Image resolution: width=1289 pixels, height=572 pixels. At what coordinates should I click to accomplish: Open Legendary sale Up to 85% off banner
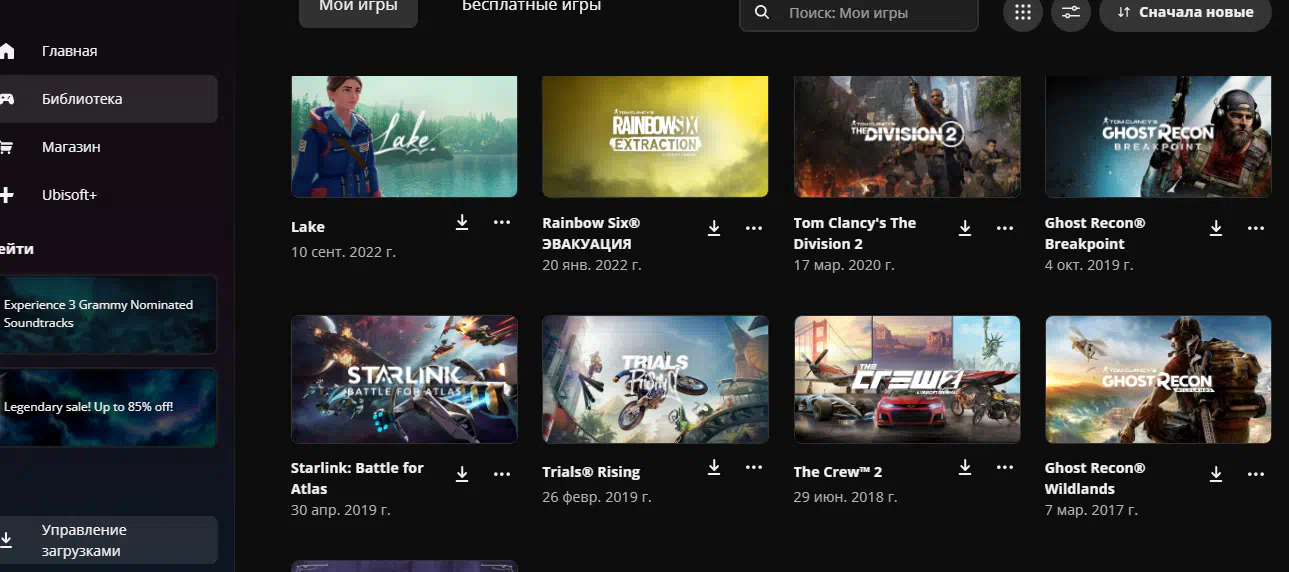108,407
